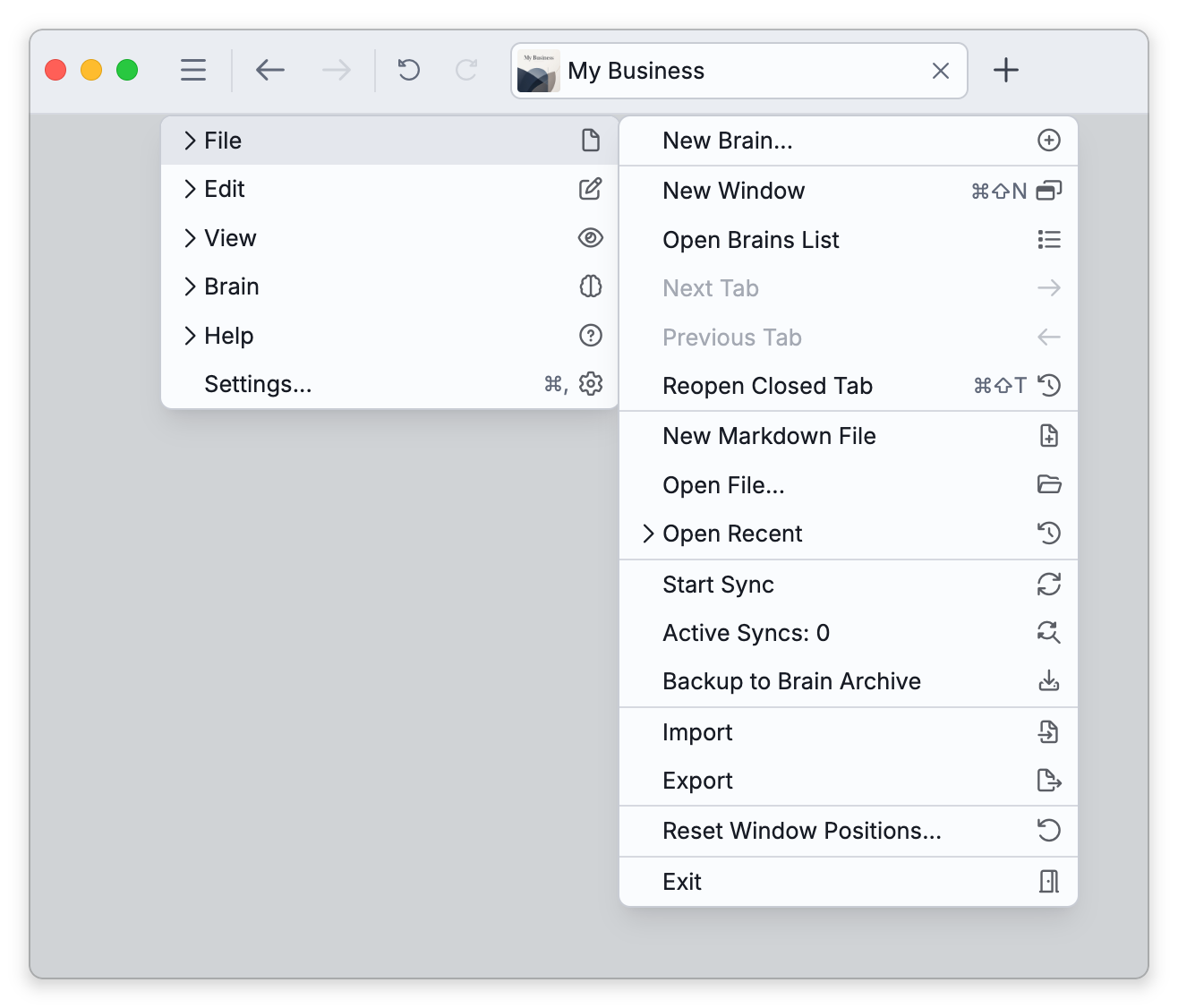
Task: Click the Open File folder icon
Action: [x=1049, y=484]
